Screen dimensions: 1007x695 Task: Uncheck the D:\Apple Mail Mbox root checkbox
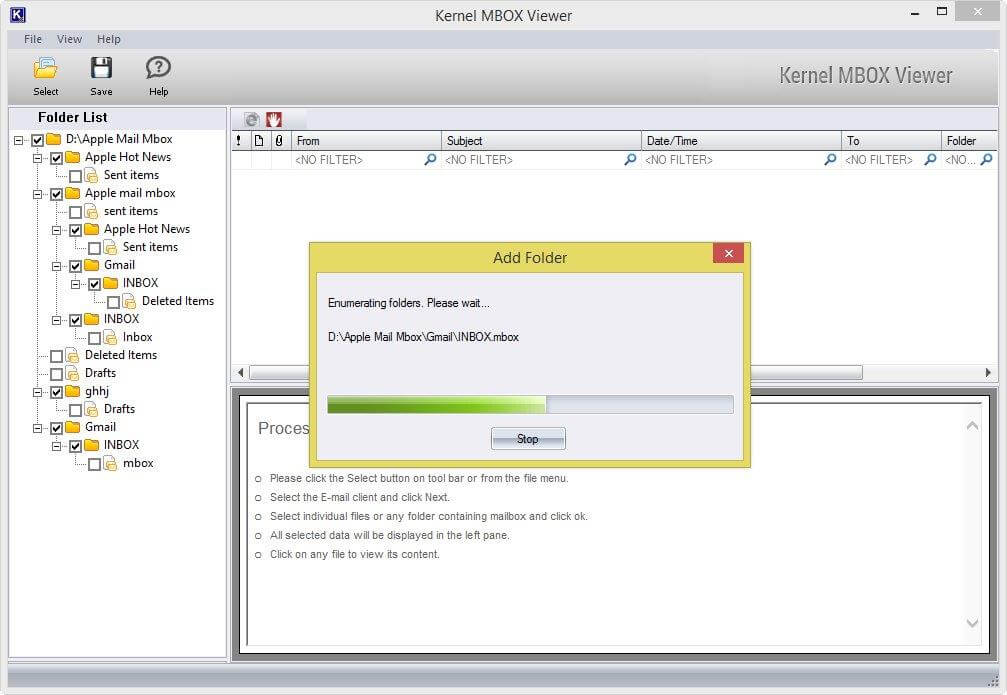pos(37,140)
